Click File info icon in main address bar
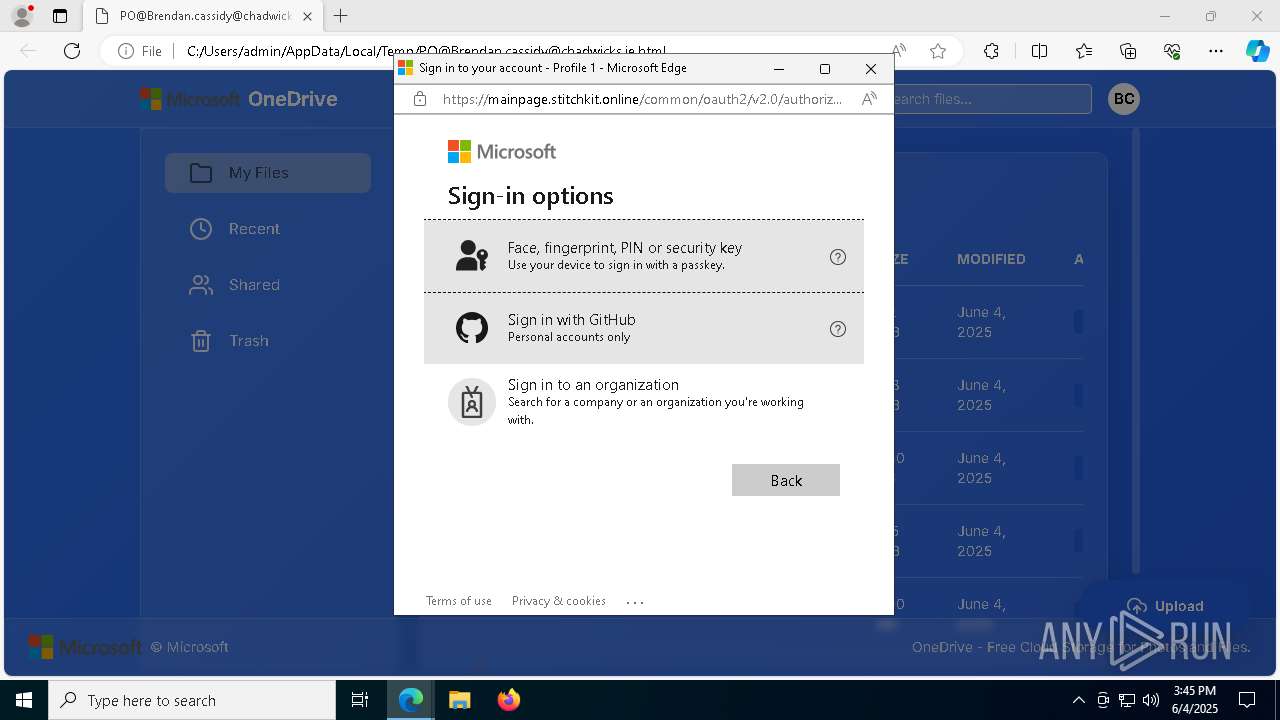Screen dimensions: 1280x720 click(140, 51)
